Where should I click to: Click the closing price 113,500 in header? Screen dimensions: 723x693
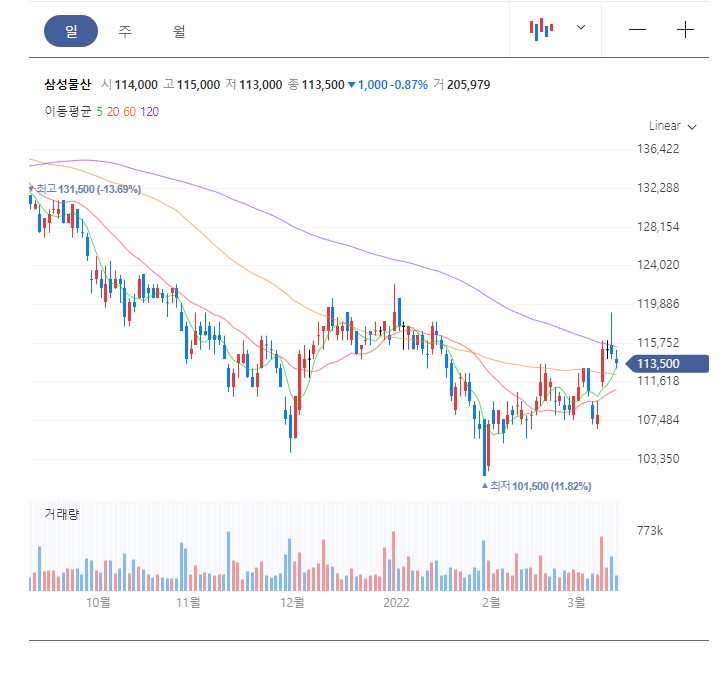click(323, 85)
